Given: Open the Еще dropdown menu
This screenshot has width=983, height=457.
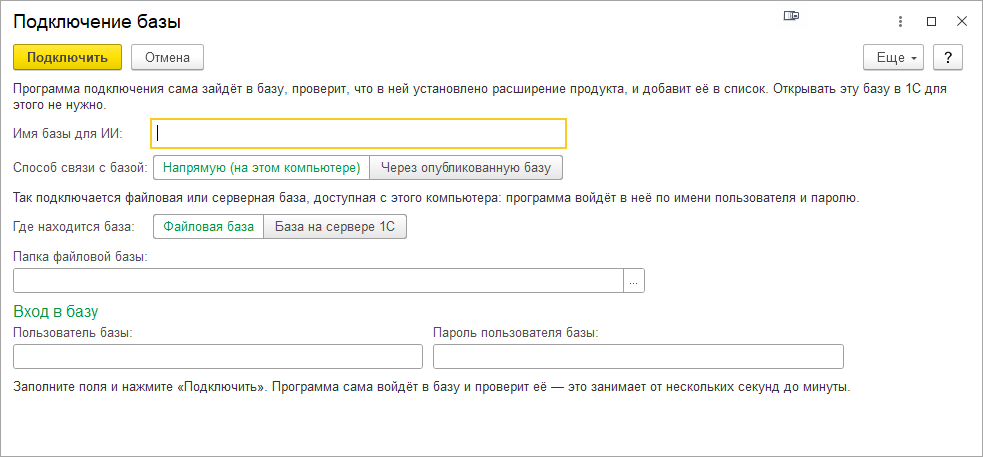Looking at the screenshot, I should coord(895,57).
